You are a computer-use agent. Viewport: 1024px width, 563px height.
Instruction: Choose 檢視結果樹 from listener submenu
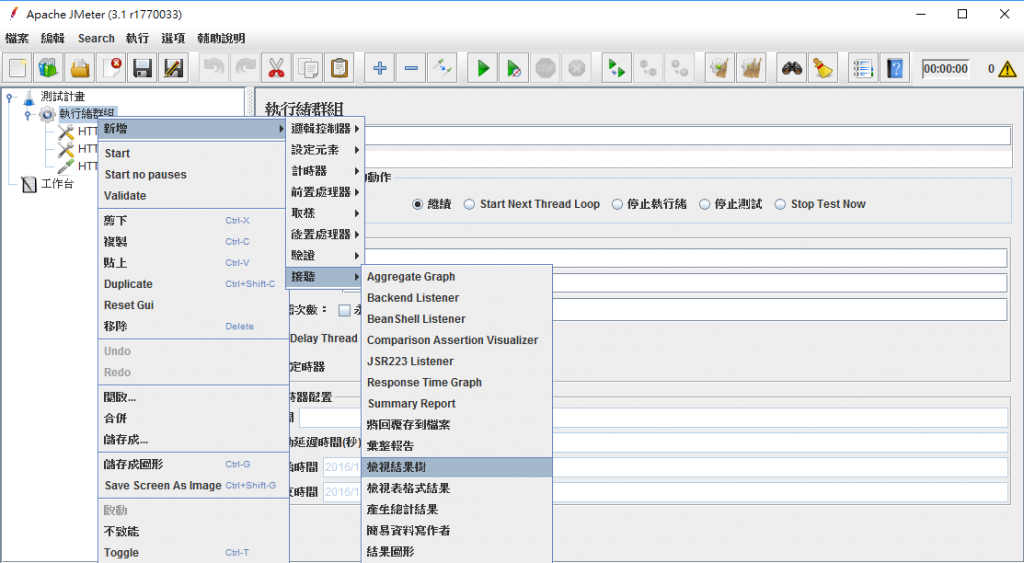click(457, 467)
